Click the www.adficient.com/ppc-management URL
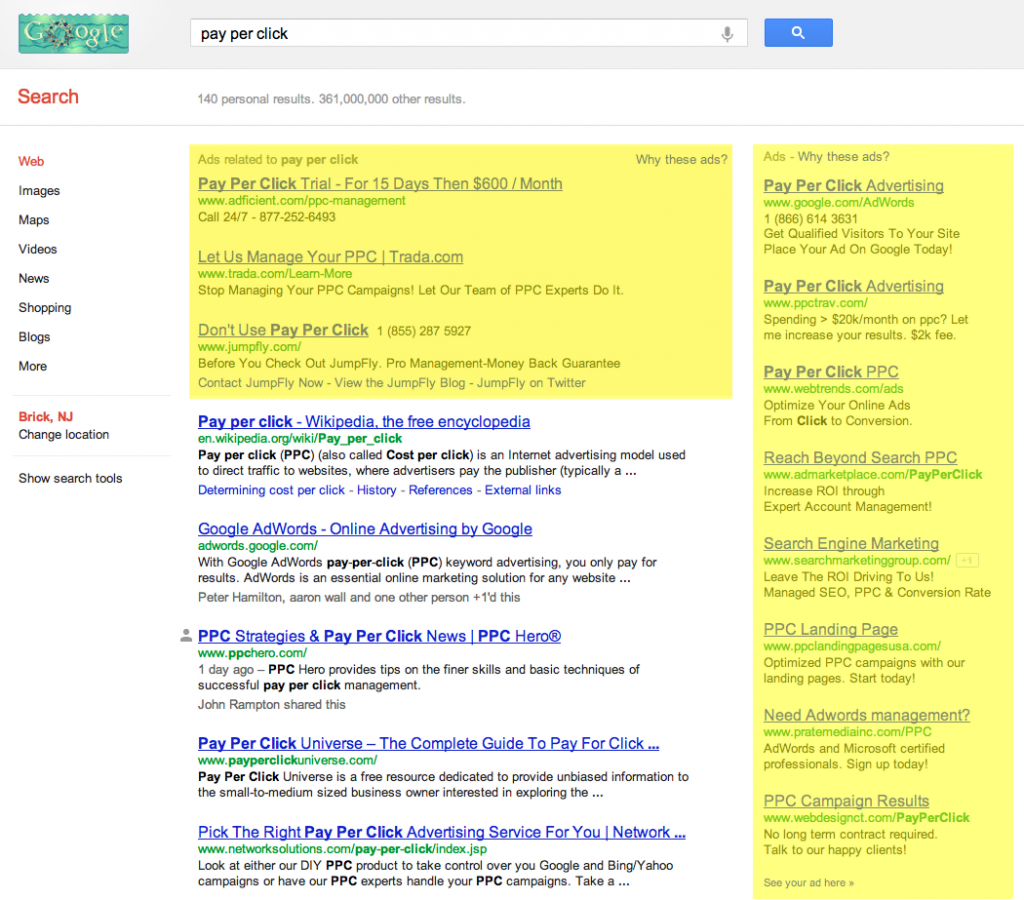This screenshot has width=1024, height=900. pyautogui.click(x=302, y=201)
